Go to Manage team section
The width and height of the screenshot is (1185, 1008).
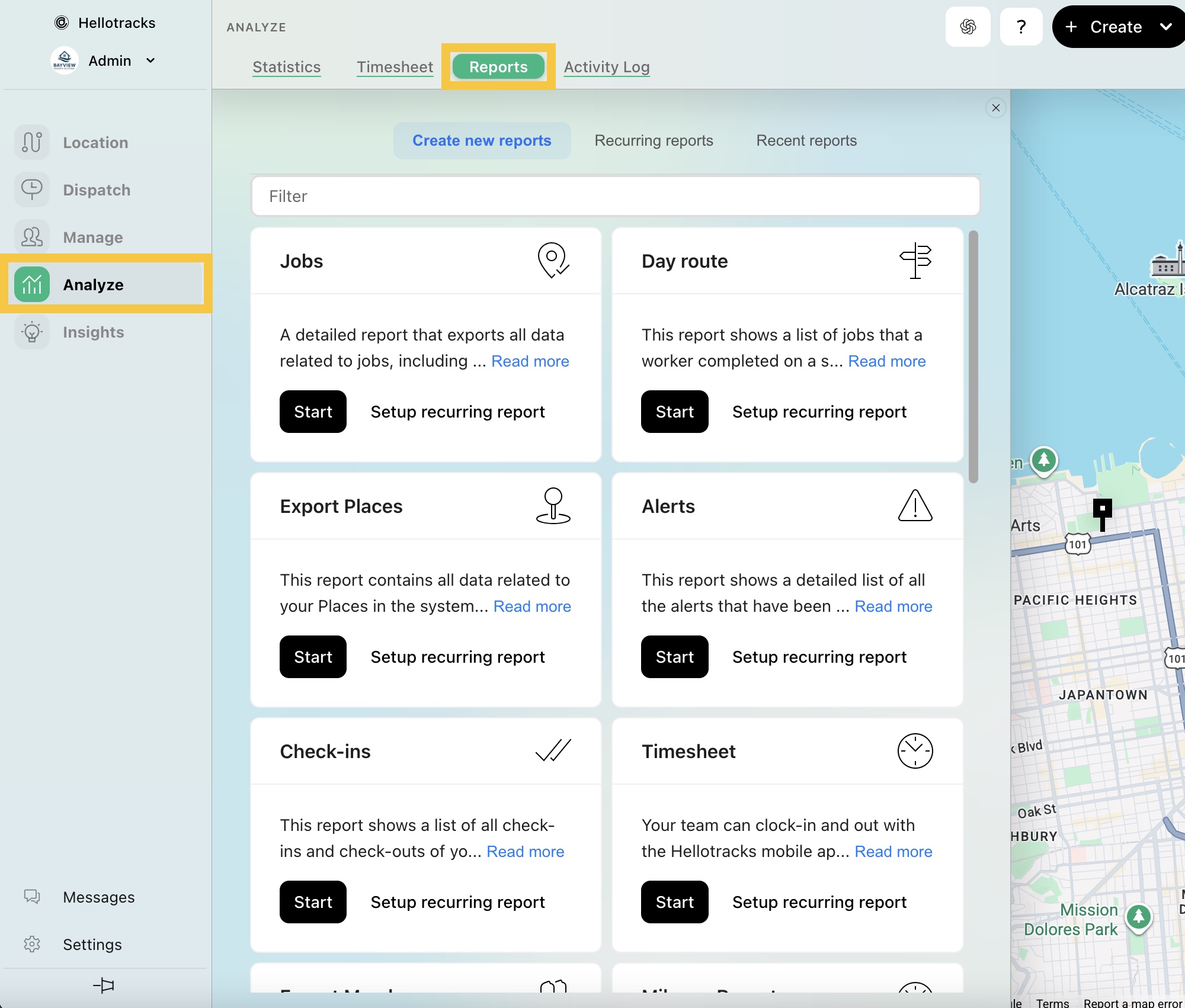(92, 237)
